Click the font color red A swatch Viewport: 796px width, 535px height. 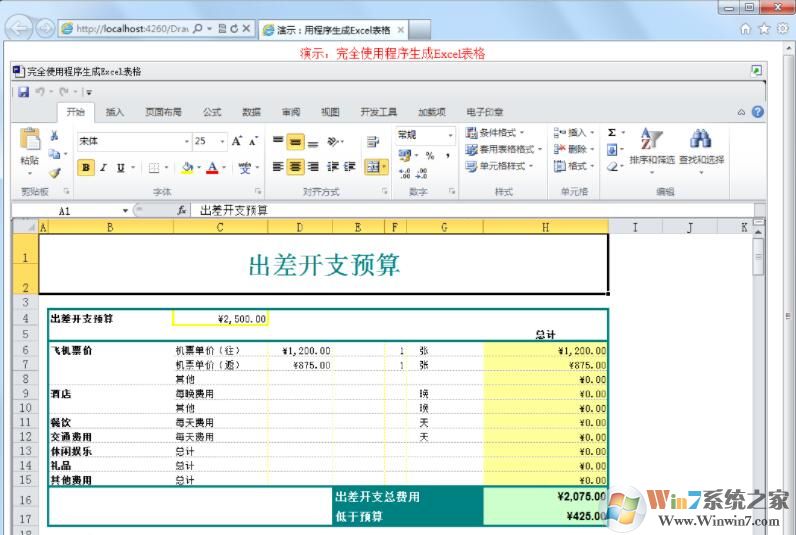[x=211, y=168]
